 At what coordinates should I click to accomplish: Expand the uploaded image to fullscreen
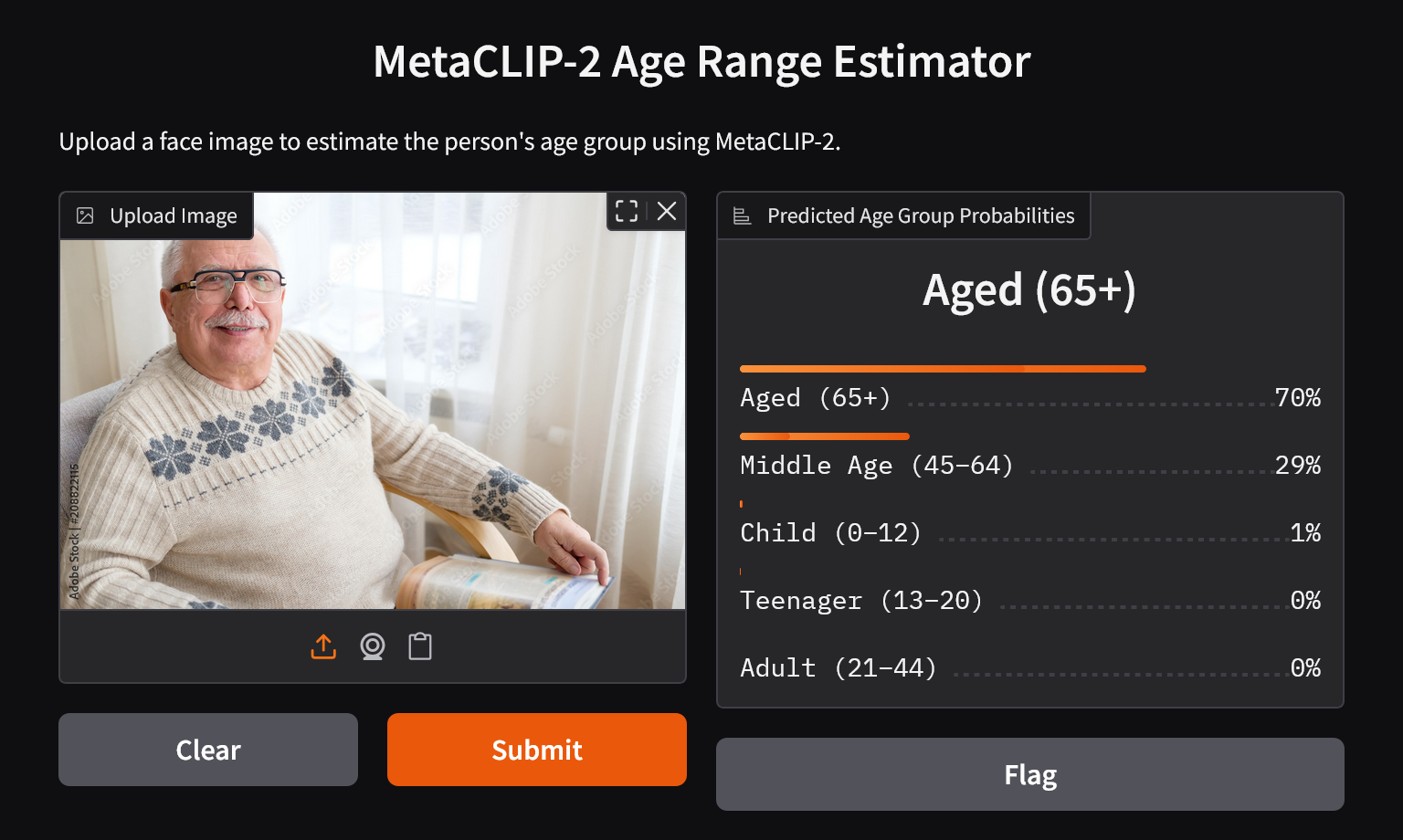coord(627,211)
